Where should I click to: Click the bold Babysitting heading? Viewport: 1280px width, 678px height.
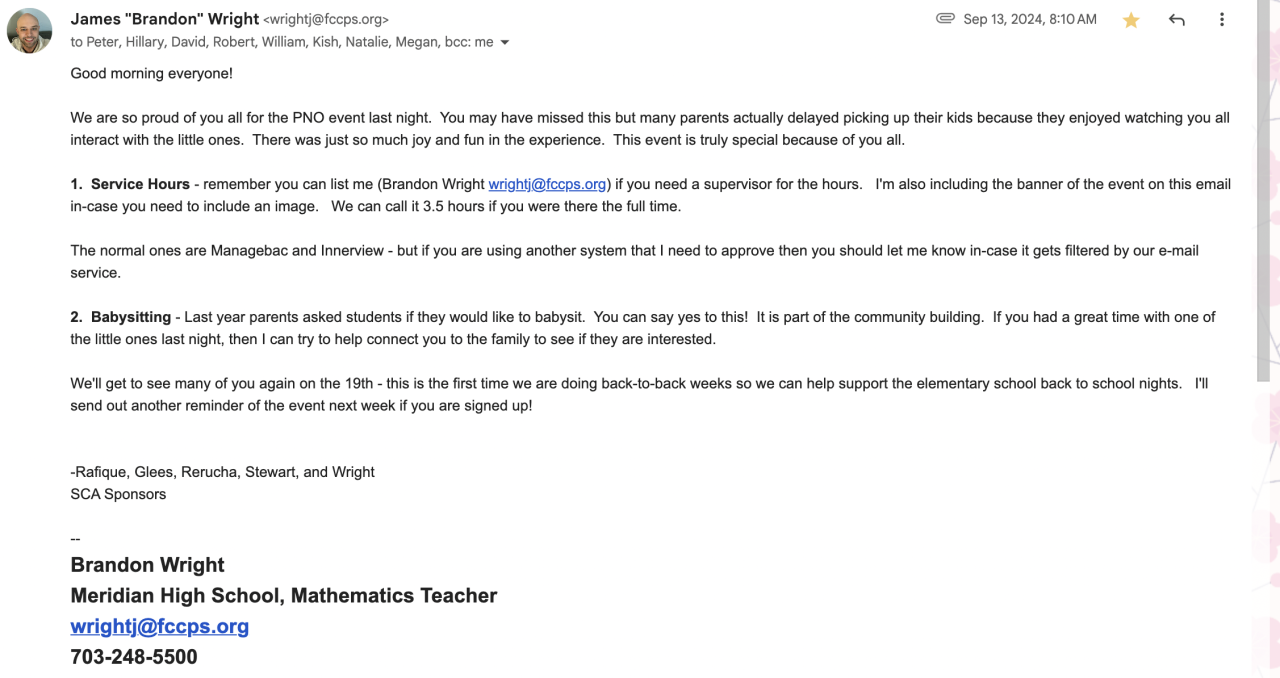[x=130, y=317]
